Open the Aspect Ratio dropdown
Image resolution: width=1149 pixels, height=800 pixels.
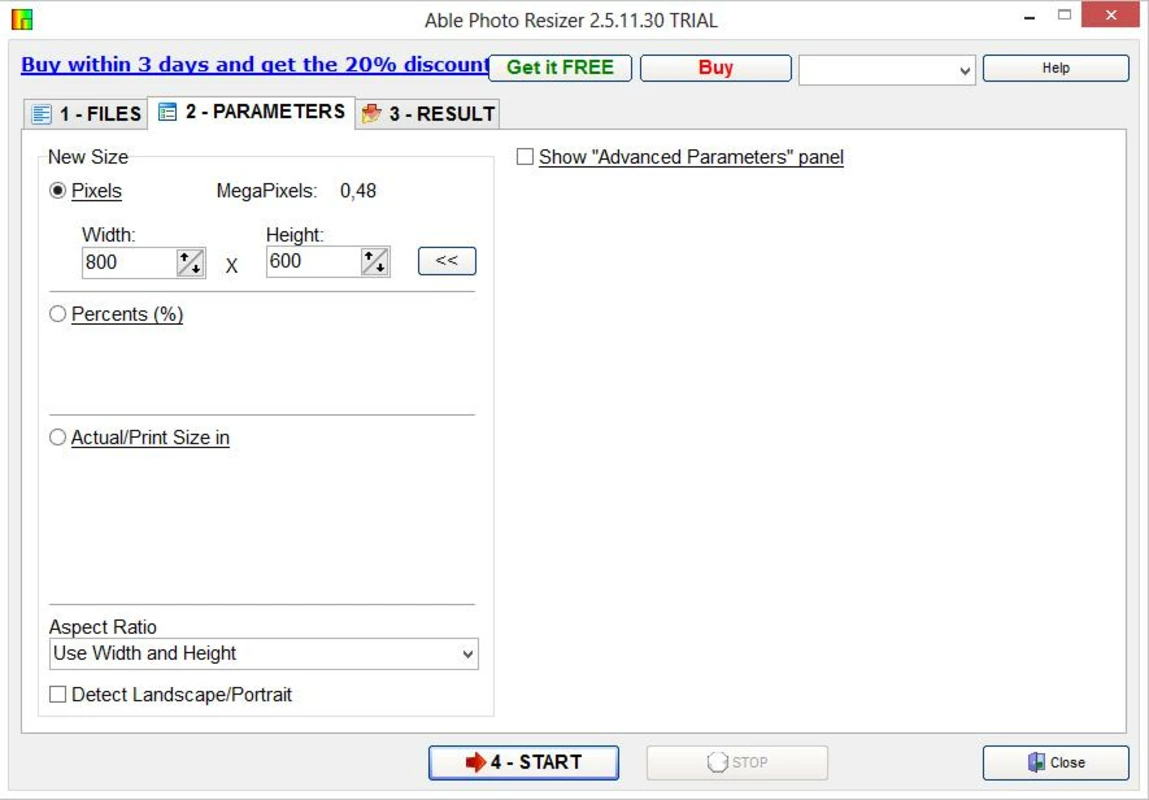[x=264, y=653]
